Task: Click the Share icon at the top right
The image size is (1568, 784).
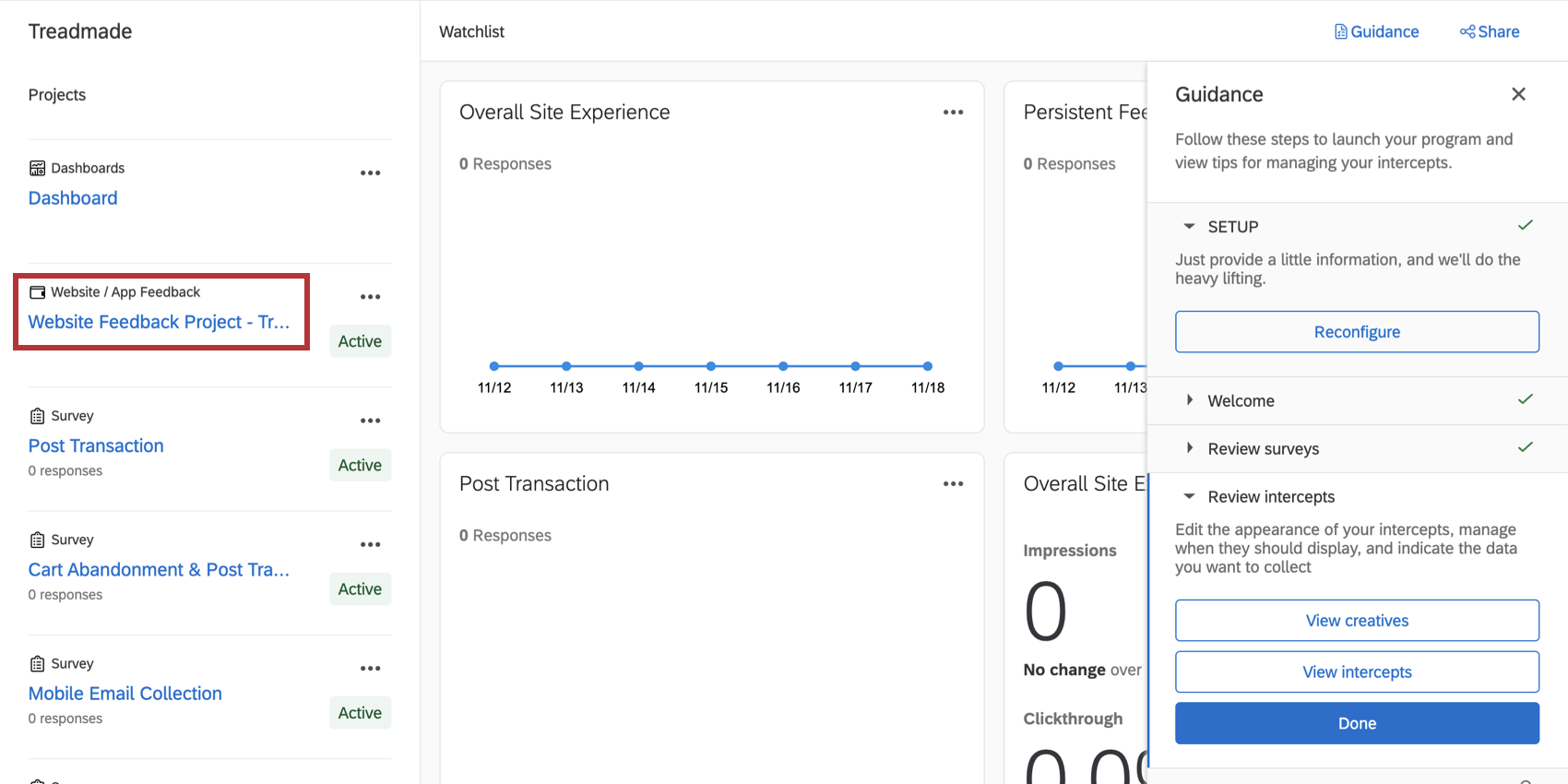Action: [x=1466, y=30]
